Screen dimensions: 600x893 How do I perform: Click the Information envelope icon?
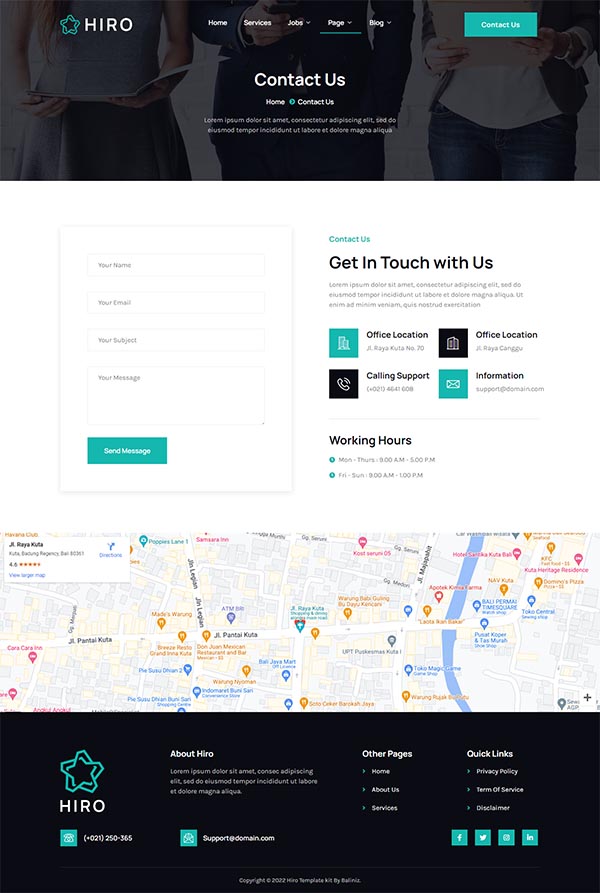[453, 384]
